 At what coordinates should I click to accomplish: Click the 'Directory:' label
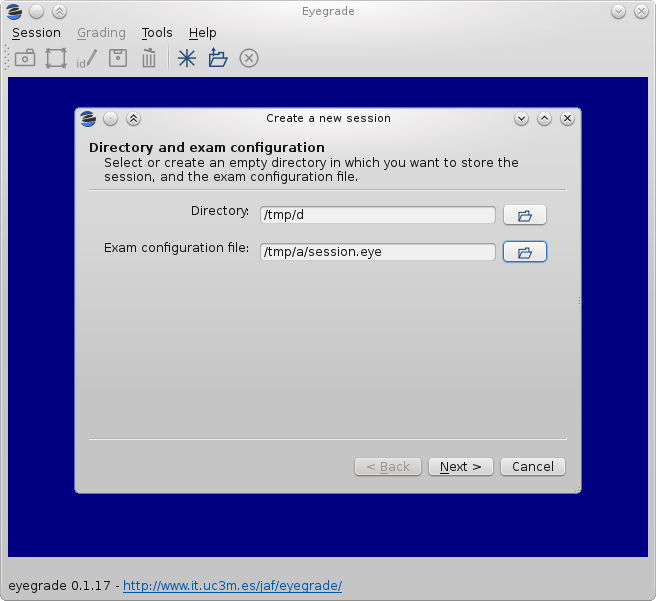[x=220, y=211]
